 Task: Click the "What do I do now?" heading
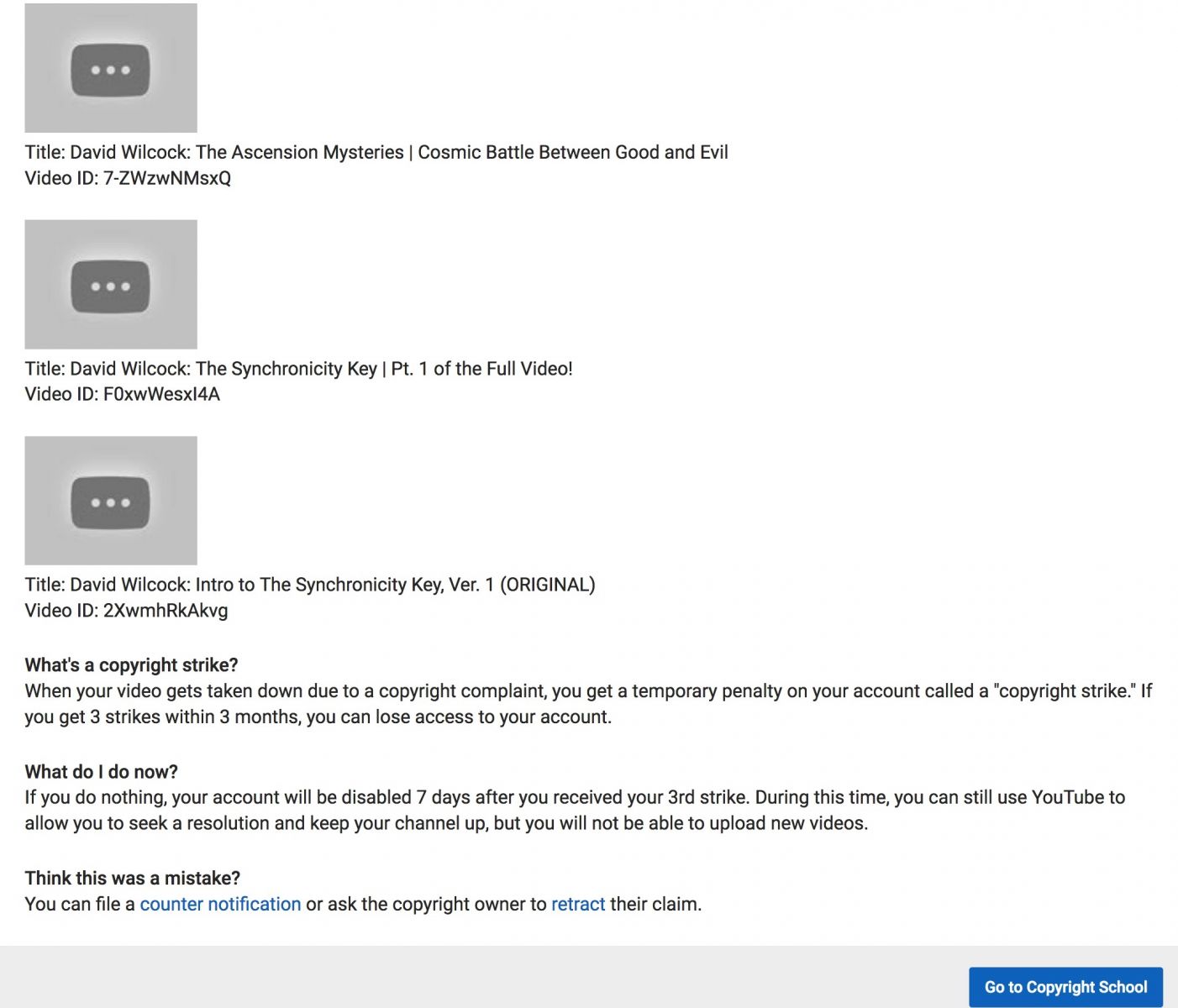click(x=102, y=771)
